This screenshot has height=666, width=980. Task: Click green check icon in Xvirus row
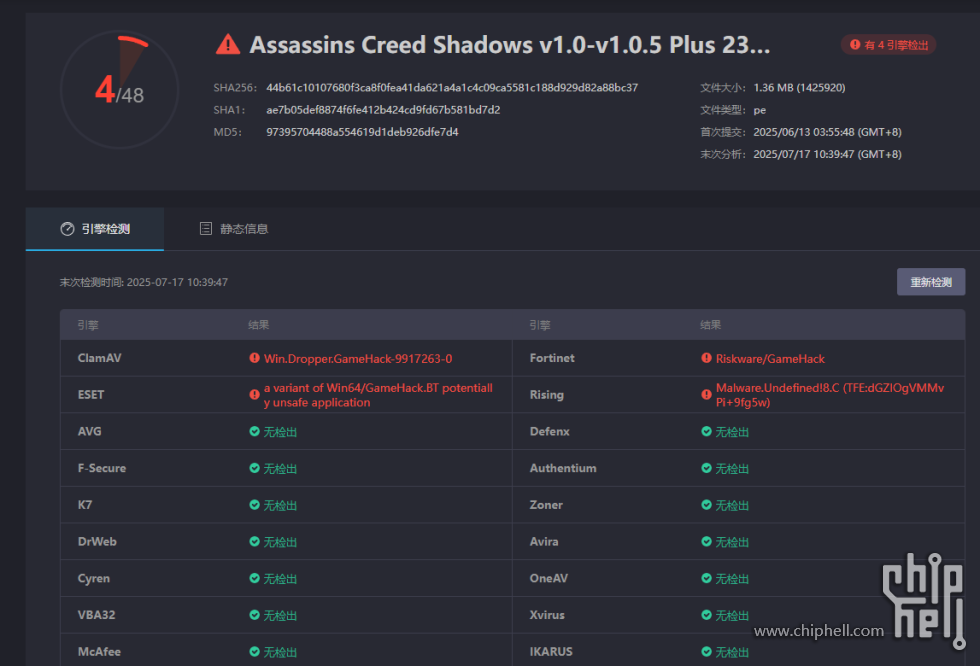pos(706,615)
